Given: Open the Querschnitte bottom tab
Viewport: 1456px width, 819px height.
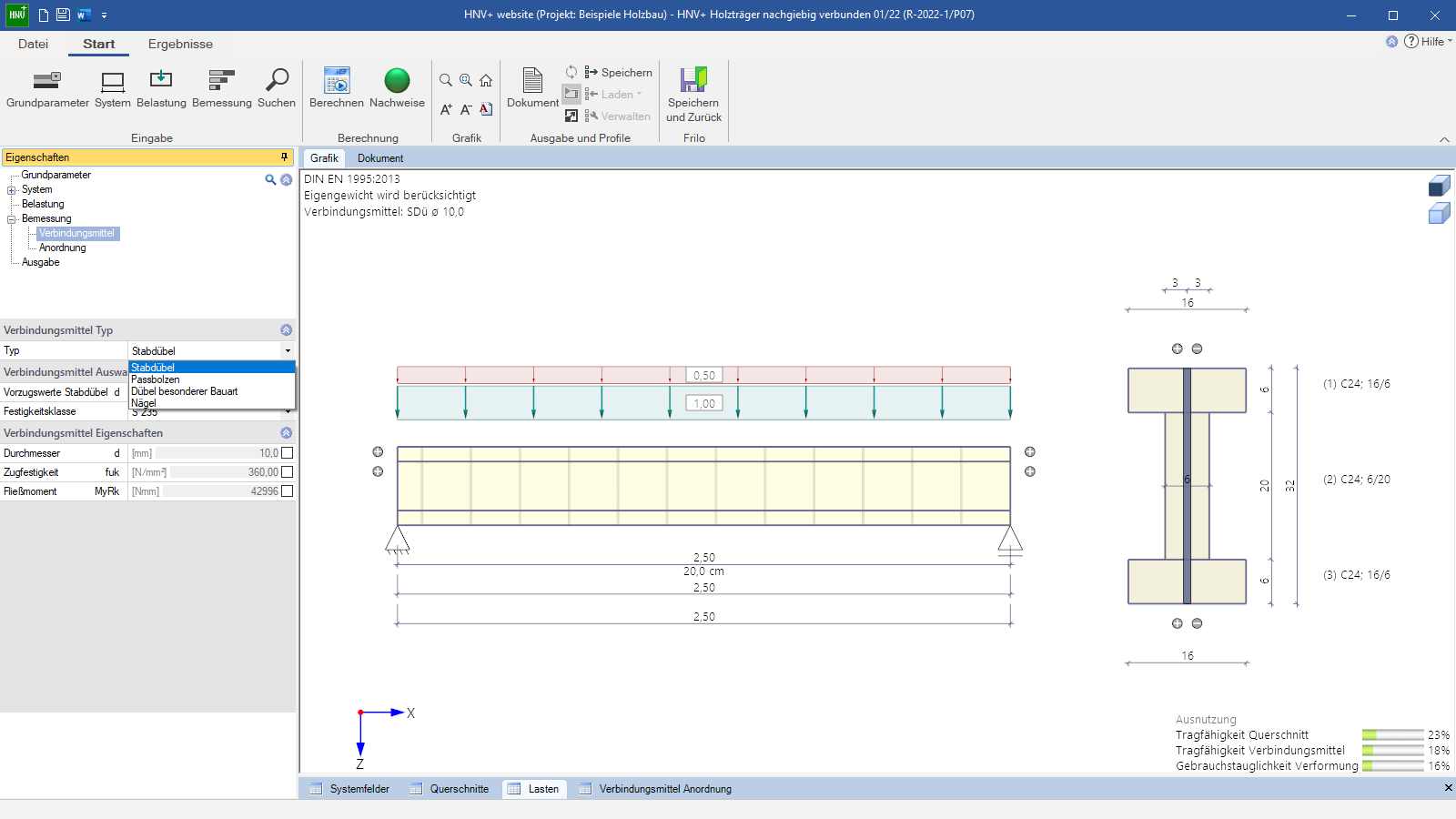Looking at the screenshot, I should 450,789.
